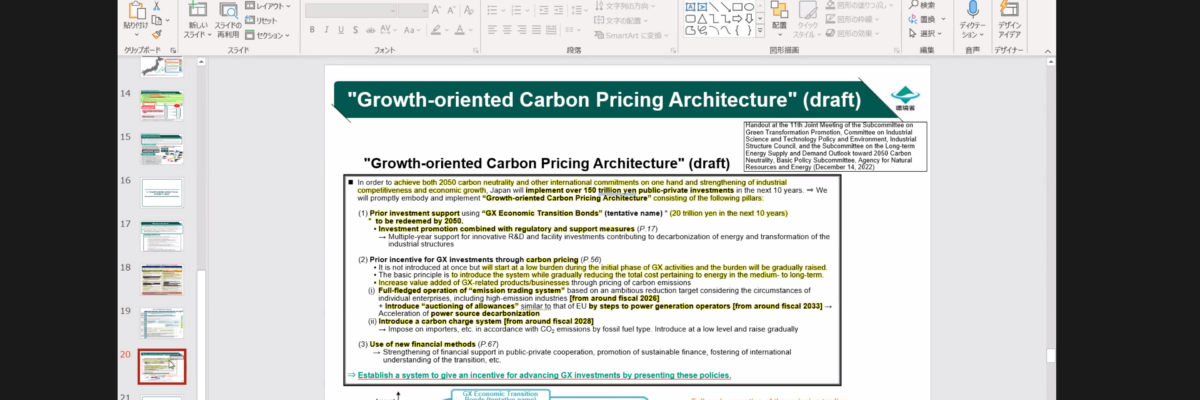Select slide 19 thumbnail
This screenshot has width=1200, height=400.
point(161,324)
